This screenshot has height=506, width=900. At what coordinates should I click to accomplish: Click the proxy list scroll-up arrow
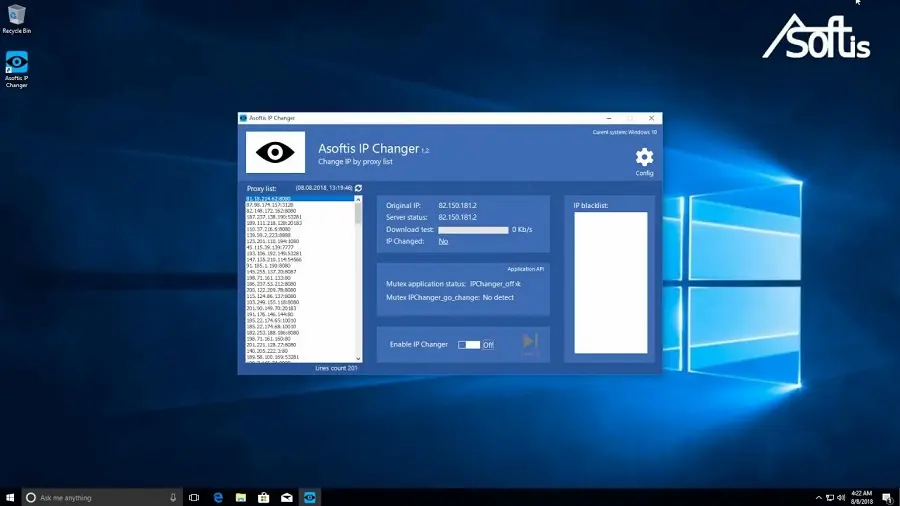358,199
